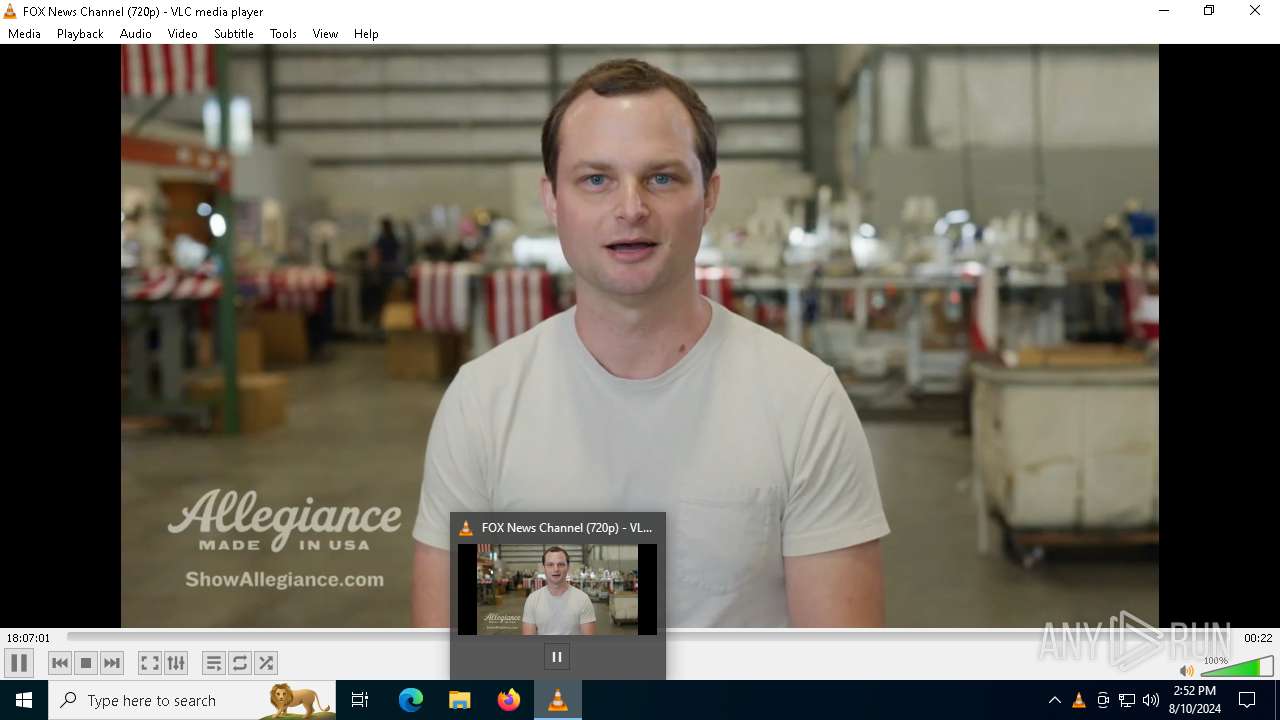The image size is (1280, 720).
Task: Pause playback with the main pause button
Action: (19, 663)
